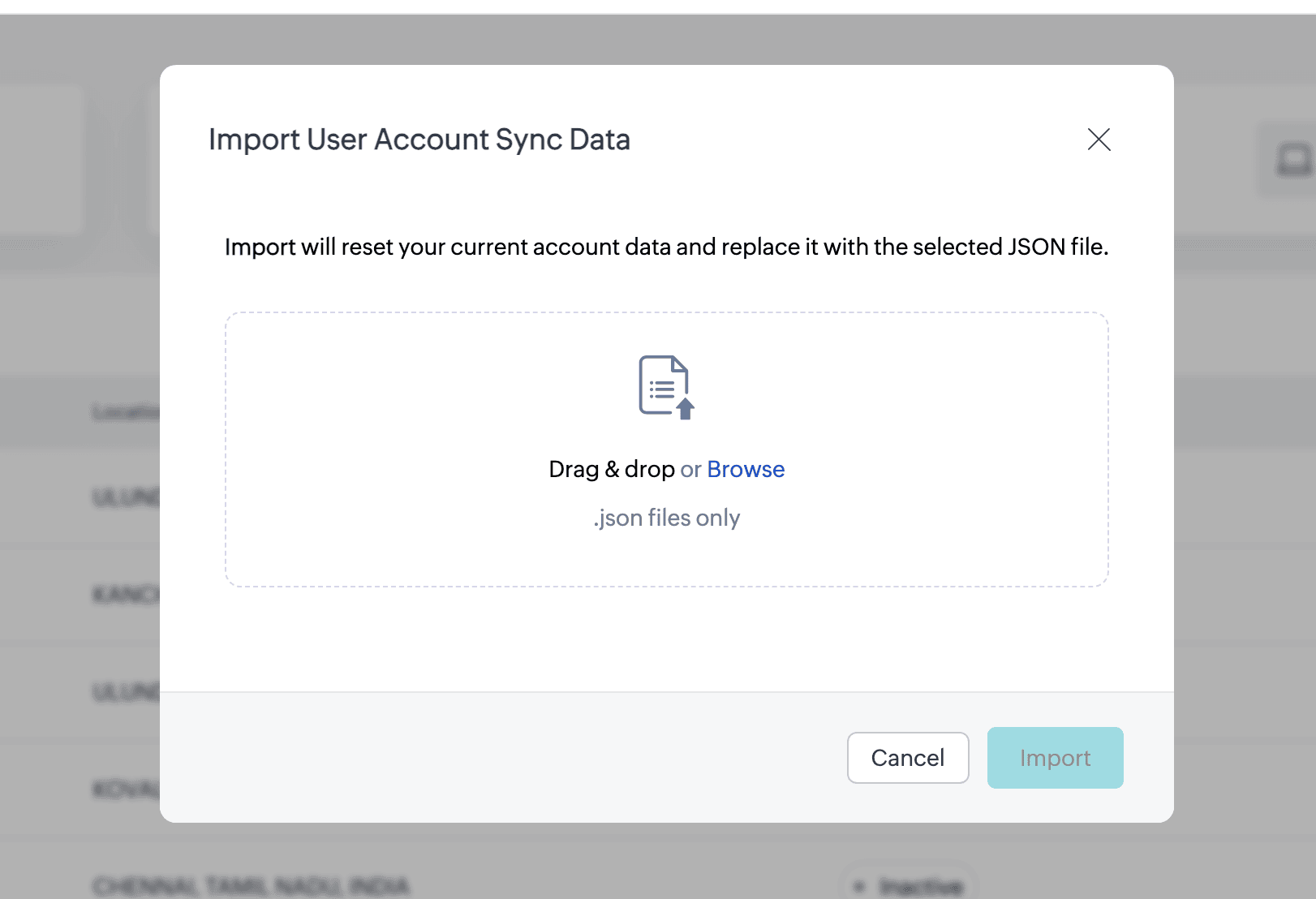
Task: Click the "Import User Account Sync Data" title
Action: click(419, 140)
